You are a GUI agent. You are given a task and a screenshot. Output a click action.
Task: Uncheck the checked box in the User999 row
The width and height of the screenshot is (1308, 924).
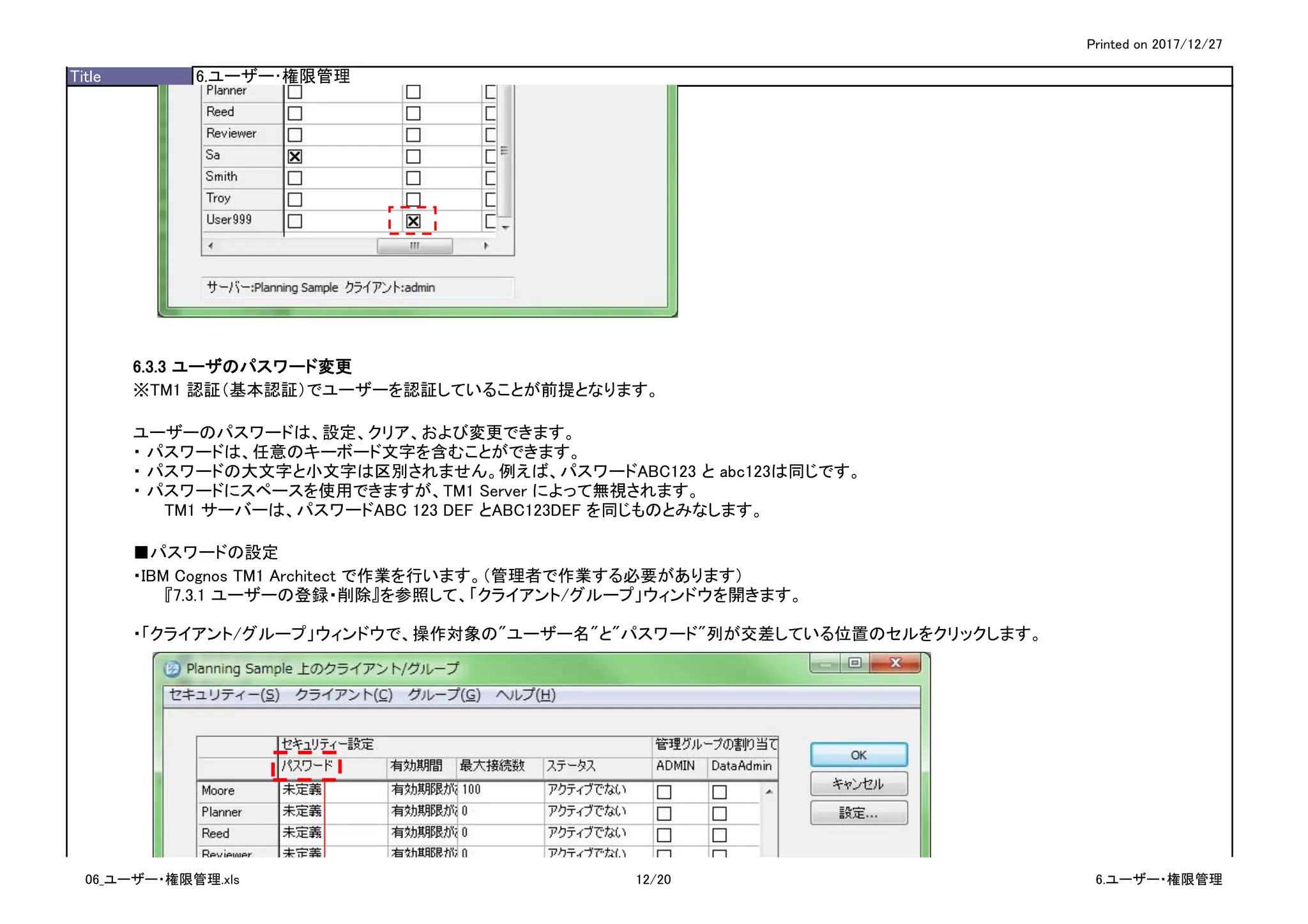(413, 221)
